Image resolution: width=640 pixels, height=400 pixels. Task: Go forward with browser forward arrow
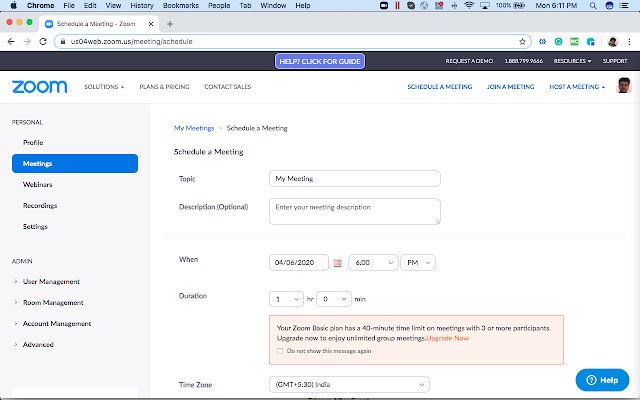(x=27, y=41)
